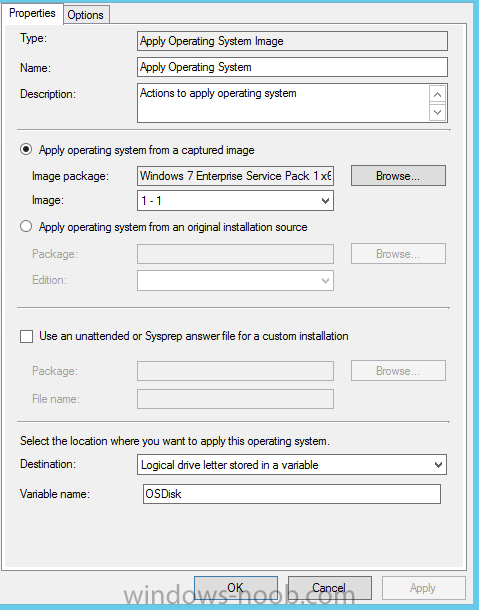Click the Image package field showing Windows 7

235,176
